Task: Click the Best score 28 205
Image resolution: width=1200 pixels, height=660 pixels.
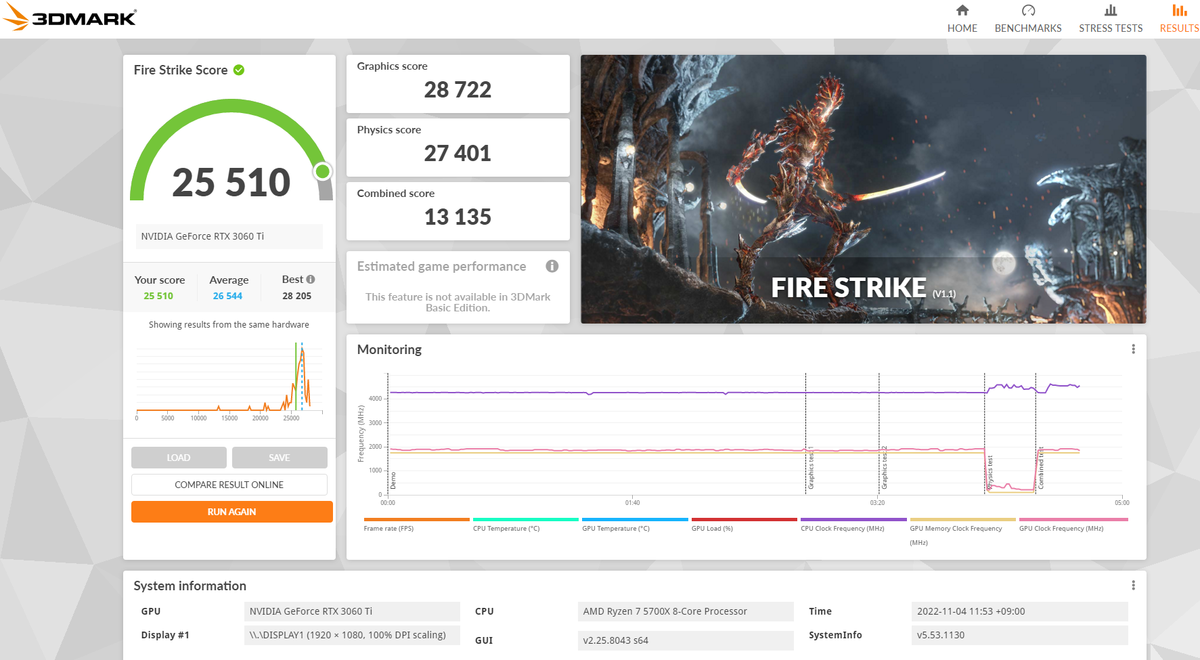Action: pyautogui.click(x=297, y=296)
